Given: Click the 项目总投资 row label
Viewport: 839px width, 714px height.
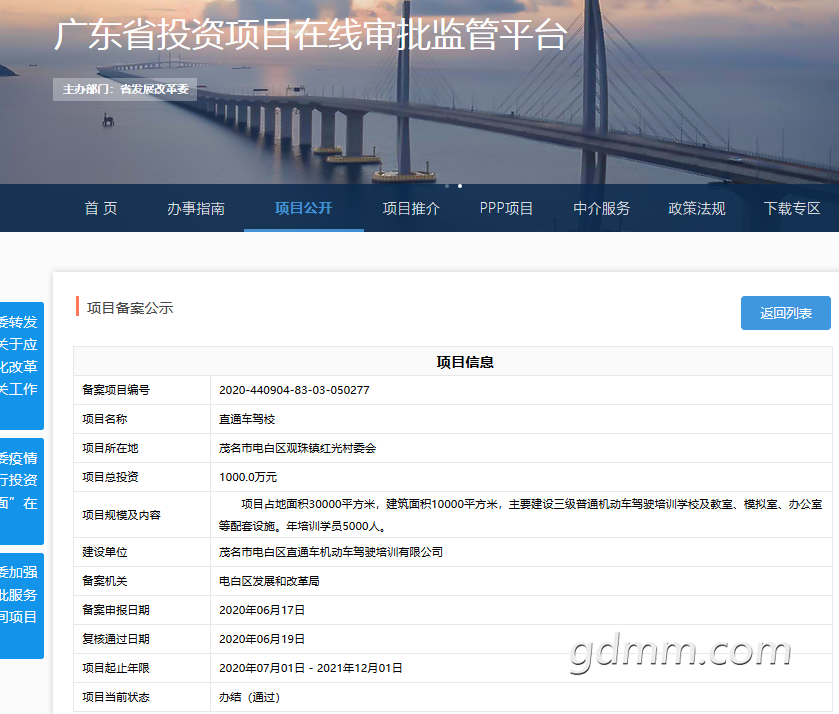Looking at the screenshot, I should [110, 477].
